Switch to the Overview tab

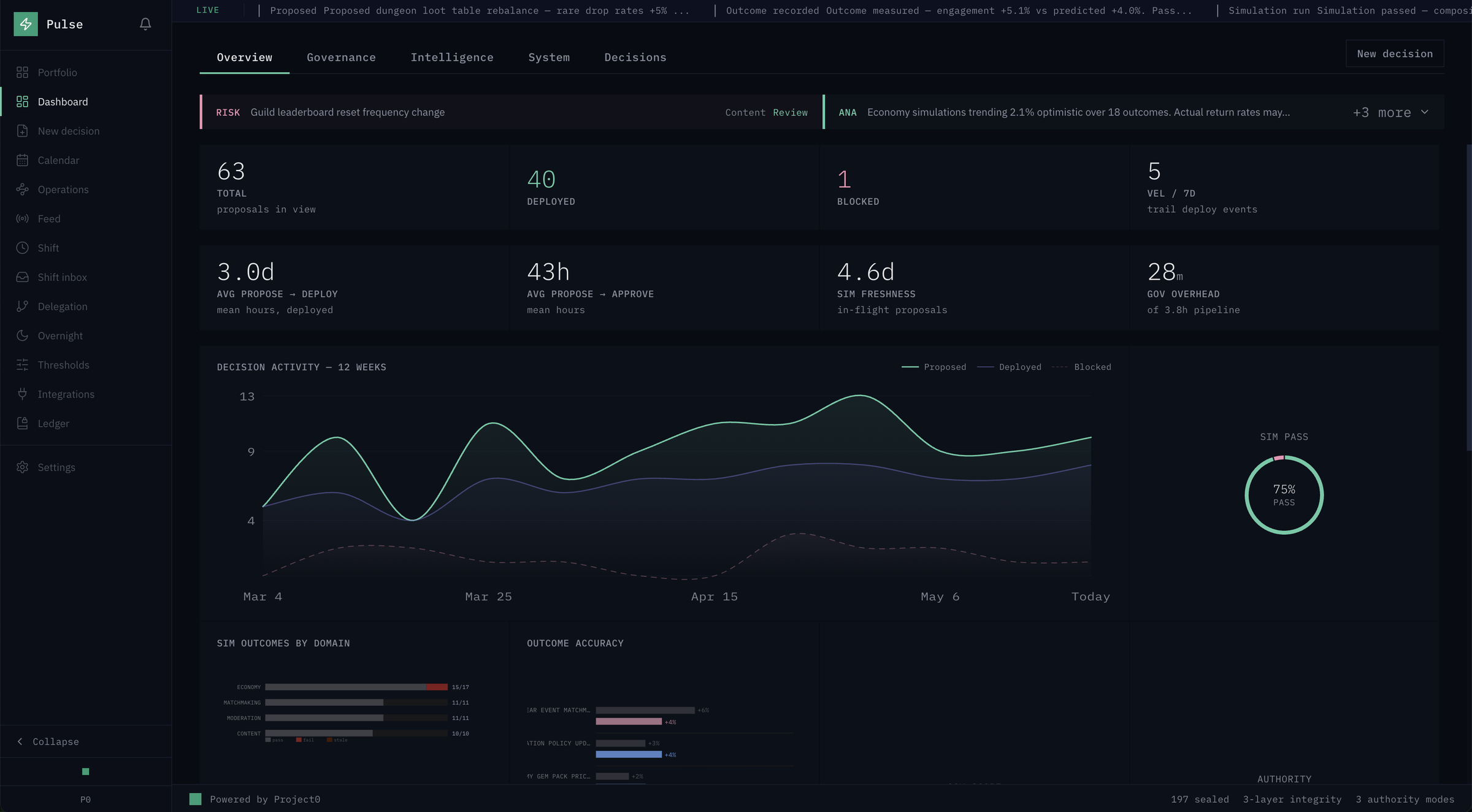pyautogui.click(x=245, y=57)
